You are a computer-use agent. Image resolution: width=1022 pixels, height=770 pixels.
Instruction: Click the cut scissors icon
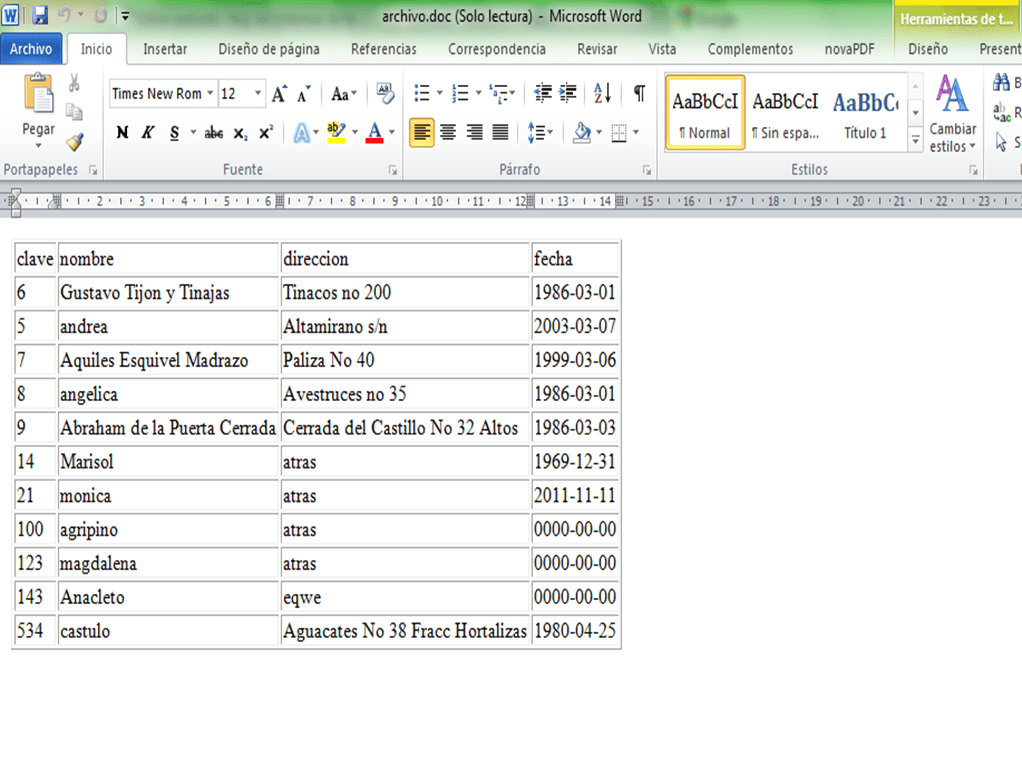click(x=75, y=83)
